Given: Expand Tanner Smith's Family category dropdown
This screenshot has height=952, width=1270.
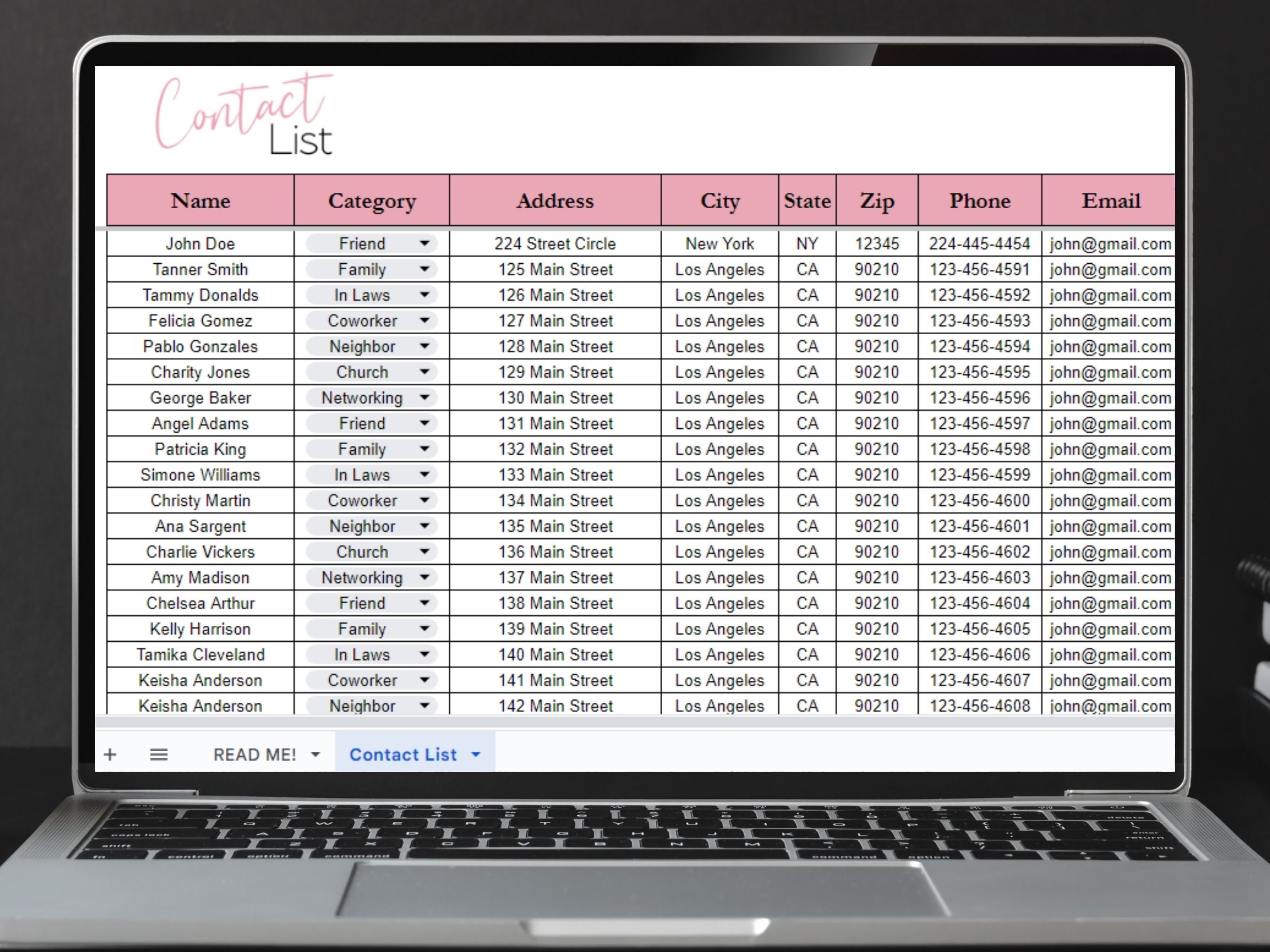Looking at the screenshot, I should click(x=425, y=269).
